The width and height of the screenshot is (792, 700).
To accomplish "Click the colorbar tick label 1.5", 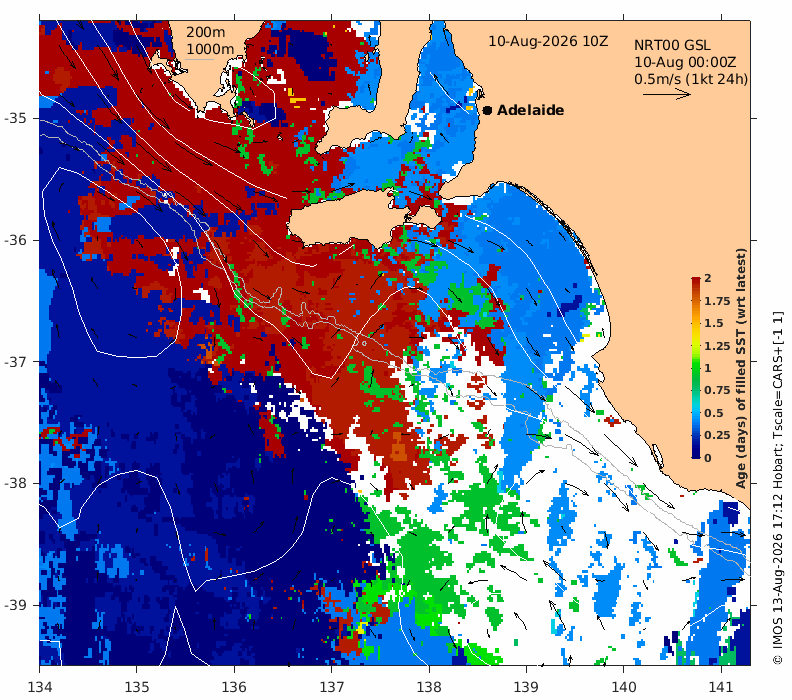I will 713,323.
